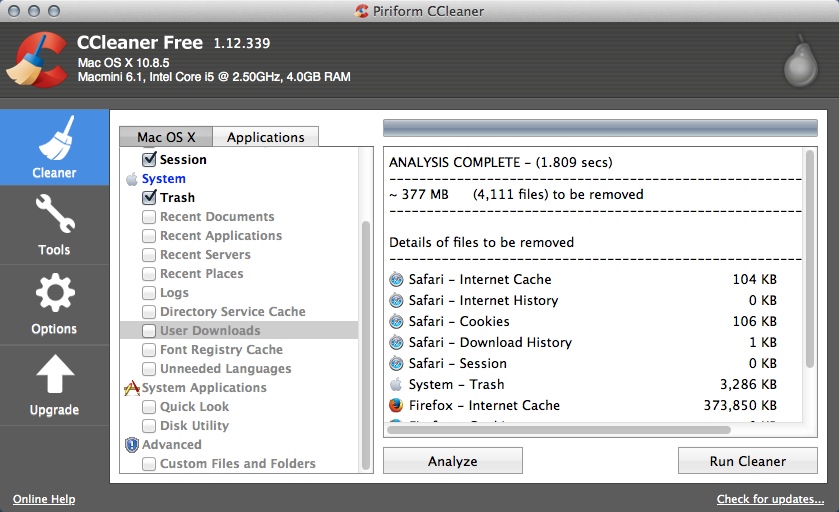
Task: Tick the Unneeded Languages checkbox
Action: pyautogui.click(x=149, y=369)
